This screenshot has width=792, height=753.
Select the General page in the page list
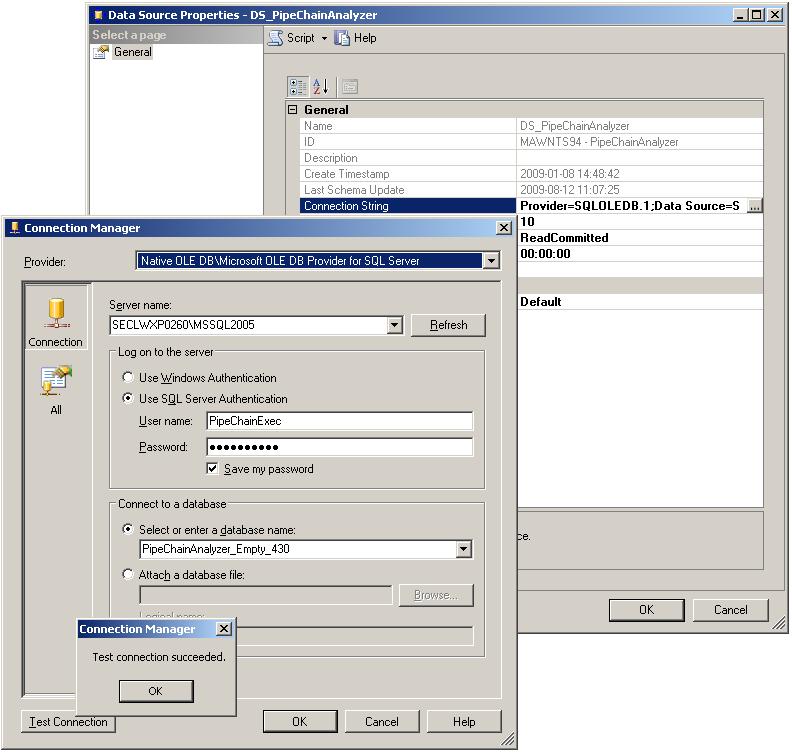(x=132, y=52)
